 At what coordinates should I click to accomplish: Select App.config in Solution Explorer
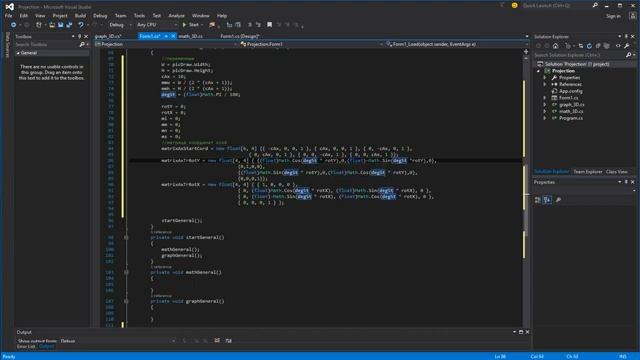coord(571,91)
